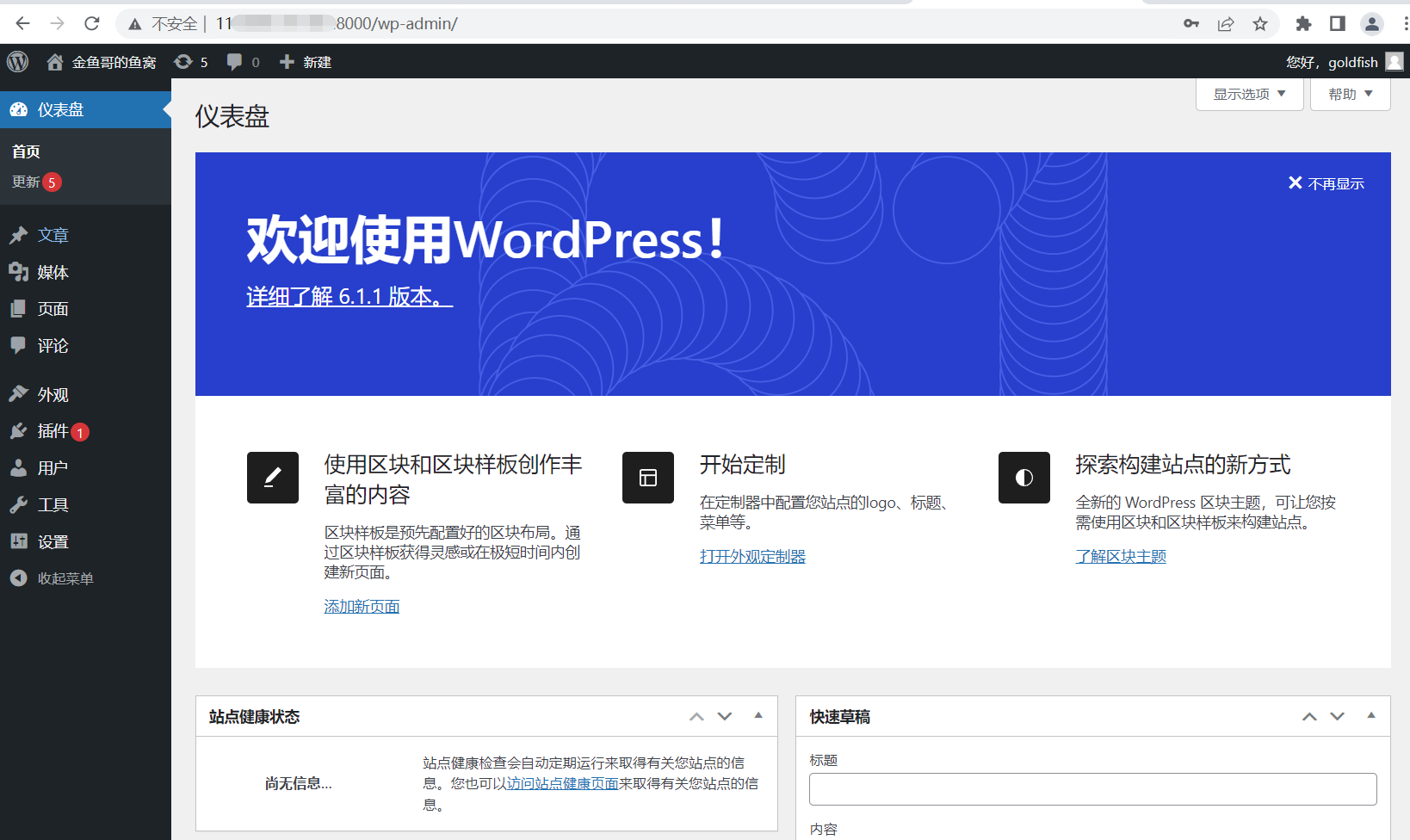Click the 欢迎使用WordPress! banner heading
This screenshot has height=840, width=1410.
coord(485,239)
